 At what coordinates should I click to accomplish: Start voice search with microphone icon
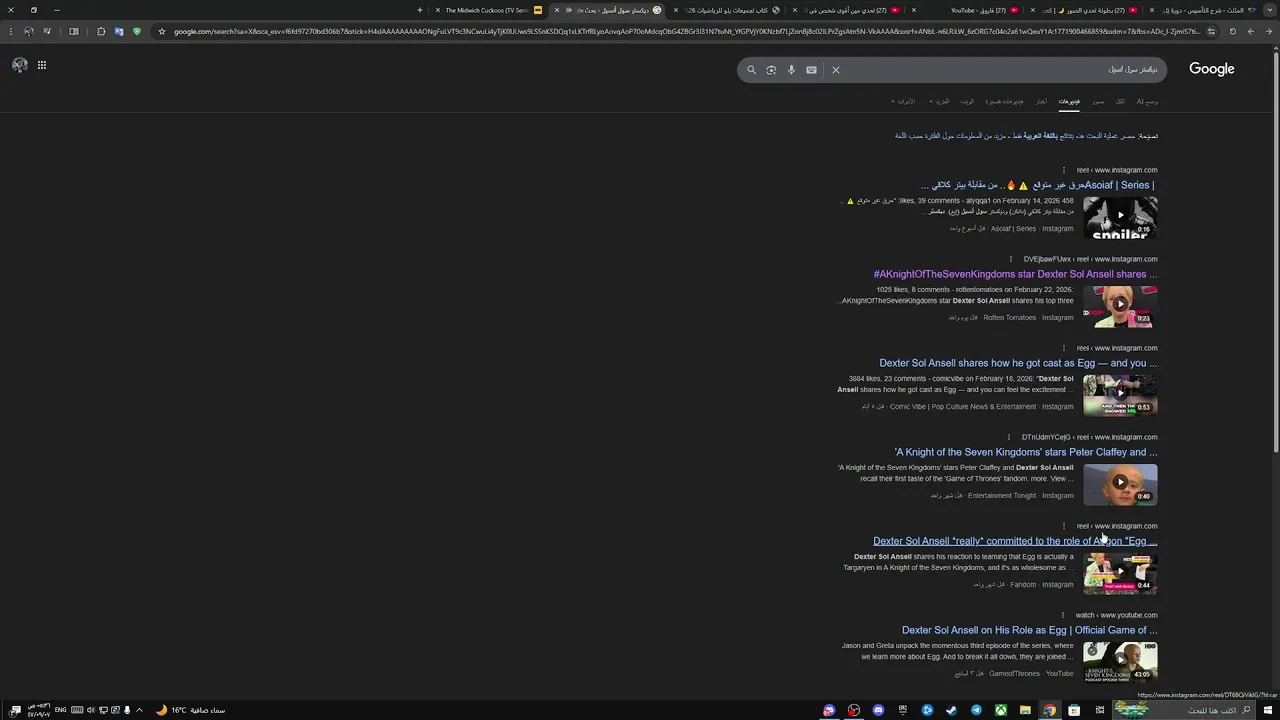[x=791, y=70]
